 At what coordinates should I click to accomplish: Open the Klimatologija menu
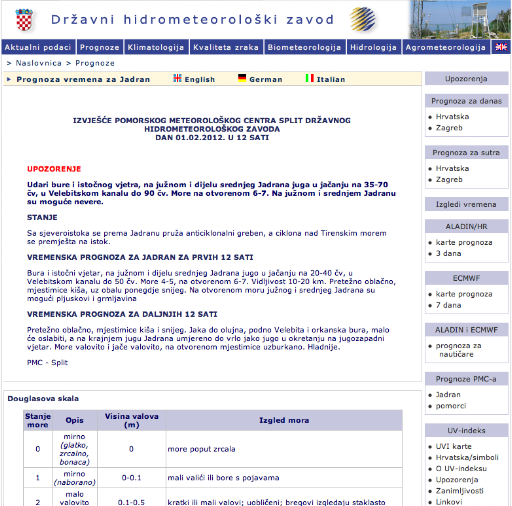click(x=156, y=47)
